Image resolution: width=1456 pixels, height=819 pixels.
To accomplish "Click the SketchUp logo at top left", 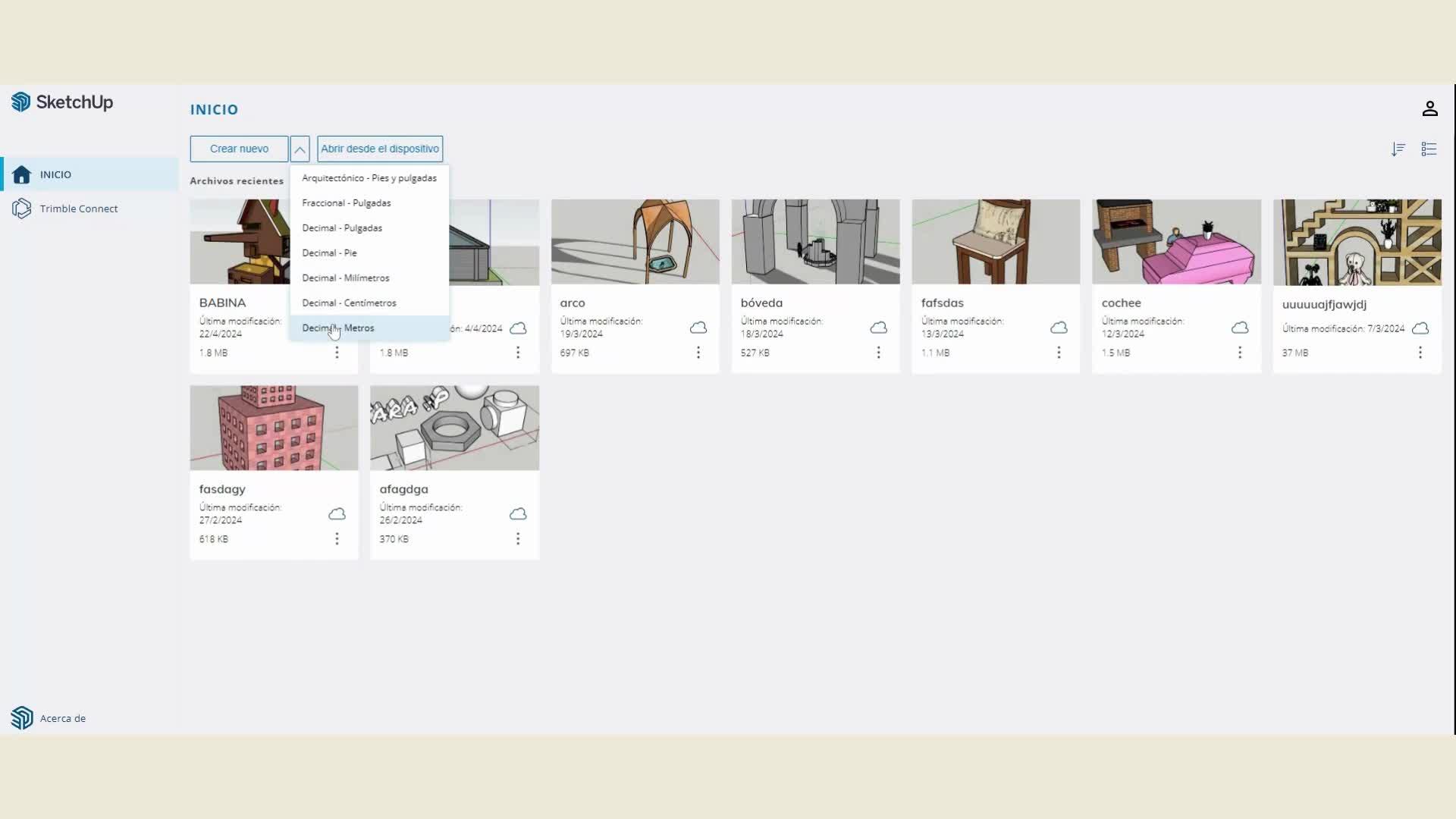I will [x=62, y=102].
